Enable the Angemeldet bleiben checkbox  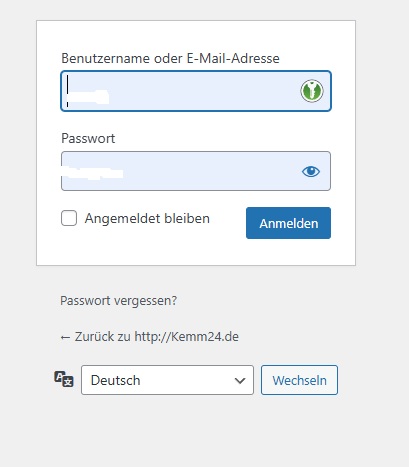[69, 218]
